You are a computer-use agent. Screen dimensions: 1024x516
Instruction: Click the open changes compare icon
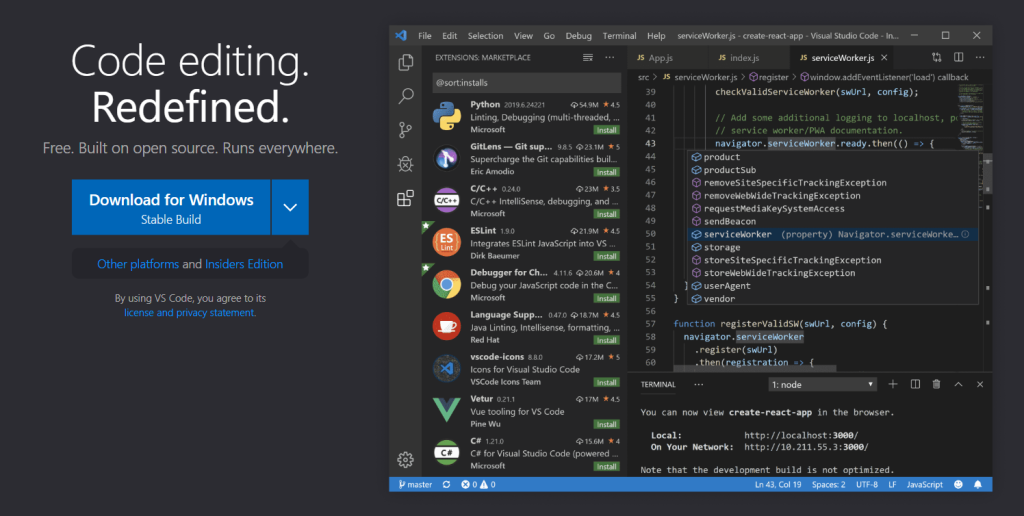click(x=936, y=57)
